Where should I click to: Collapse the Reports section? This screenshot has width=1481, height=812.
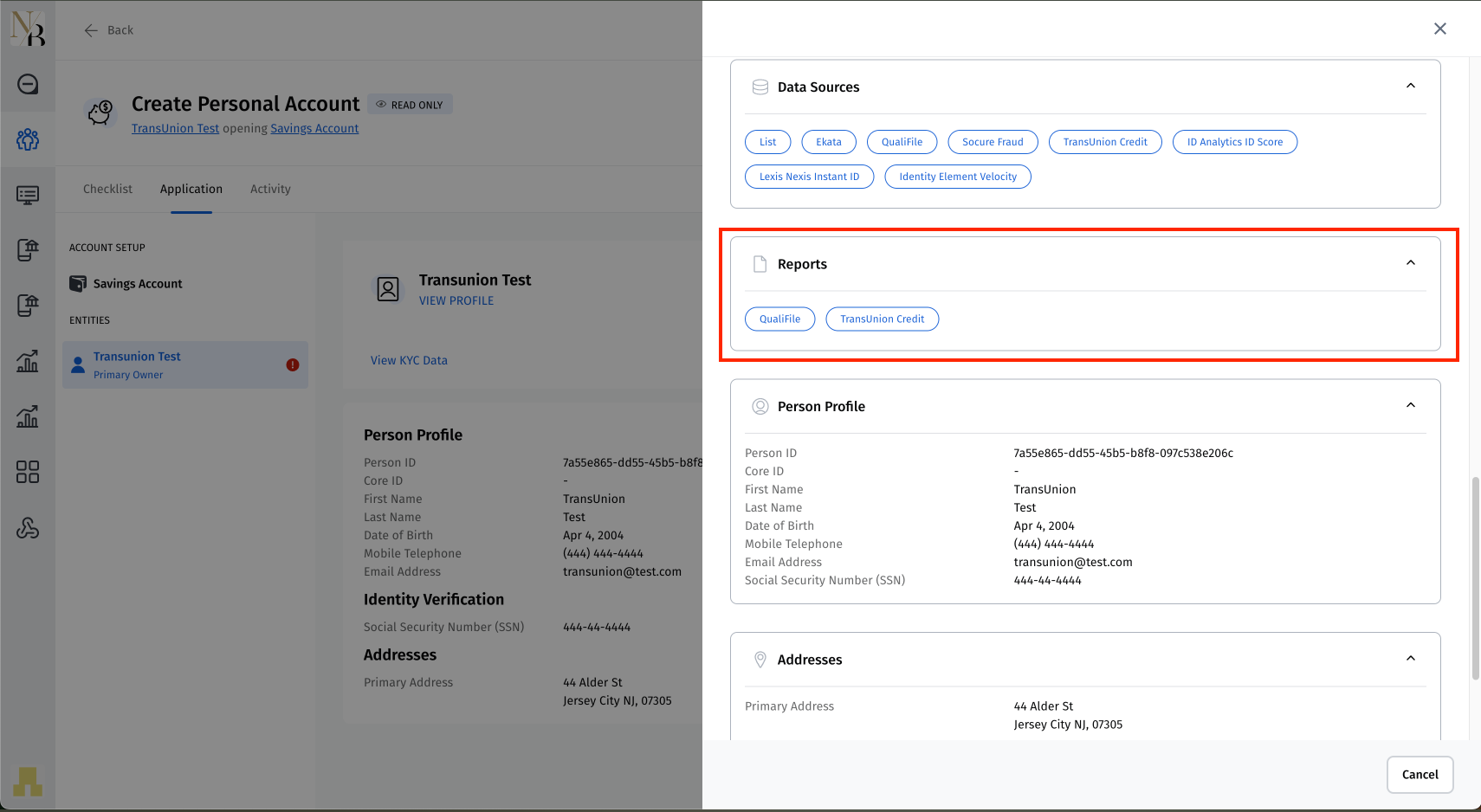1410,263
